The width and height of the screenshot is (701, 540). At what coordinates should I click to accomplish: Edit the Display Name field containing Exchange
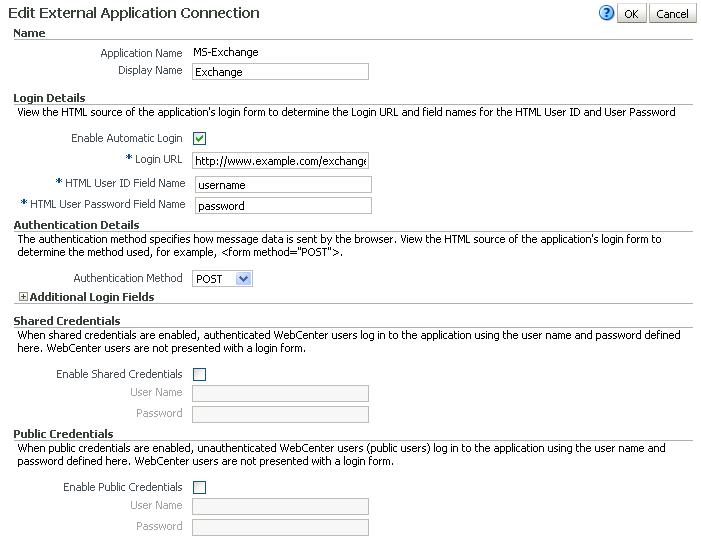click(280, 72)
